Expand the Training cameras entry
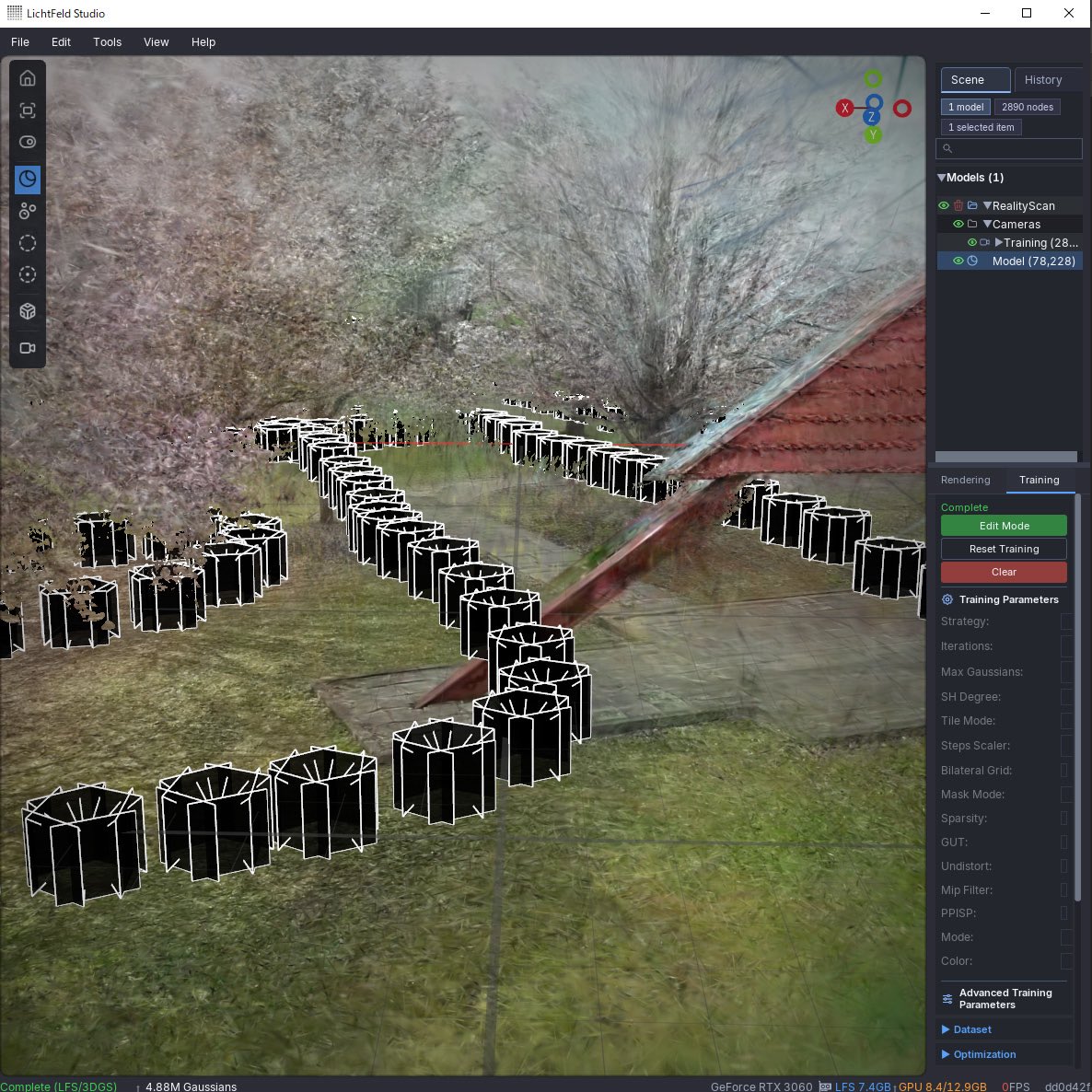Image resolution: width=1092 pixels, height=1092 pixels. coord(998,242)
